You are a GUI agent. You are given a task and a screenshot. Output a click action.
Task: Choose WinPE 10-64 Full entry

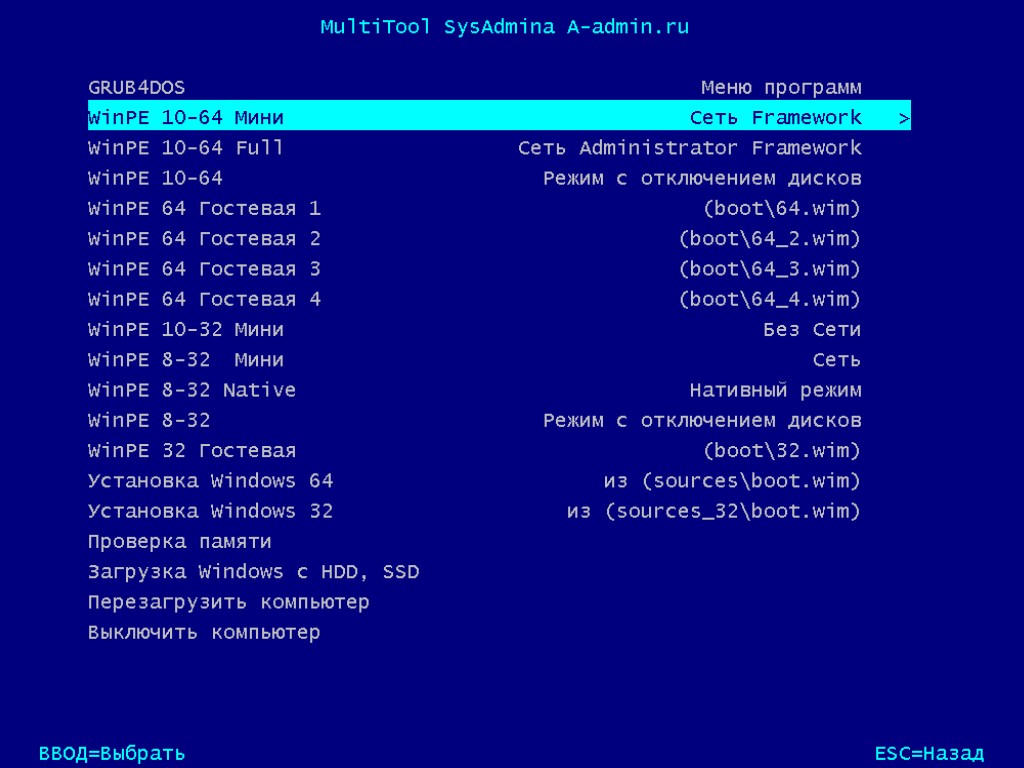(x=186, y=148)
